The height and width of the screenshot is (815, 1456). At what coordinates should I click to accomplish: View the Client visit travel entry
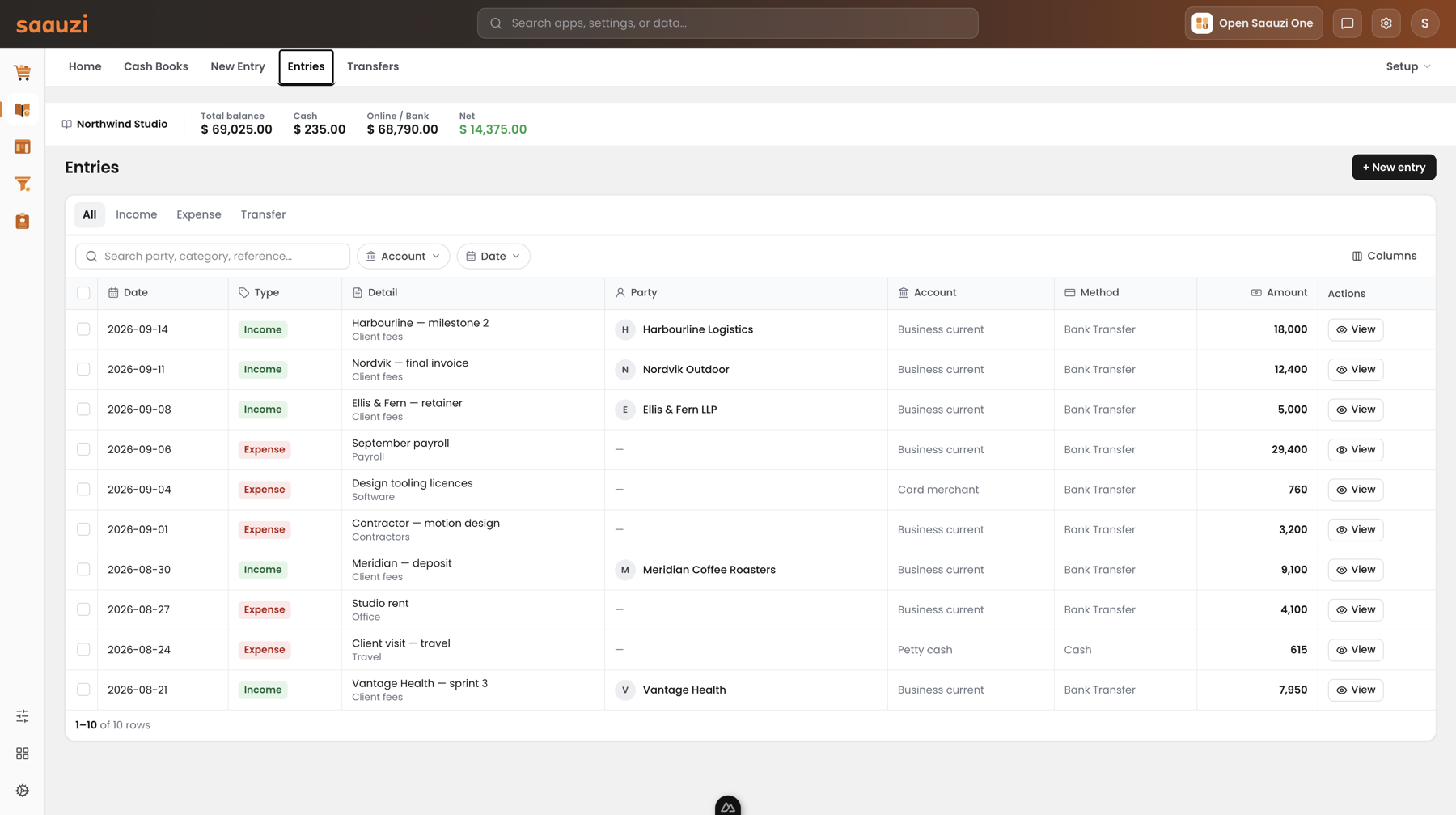point(1356,650)
